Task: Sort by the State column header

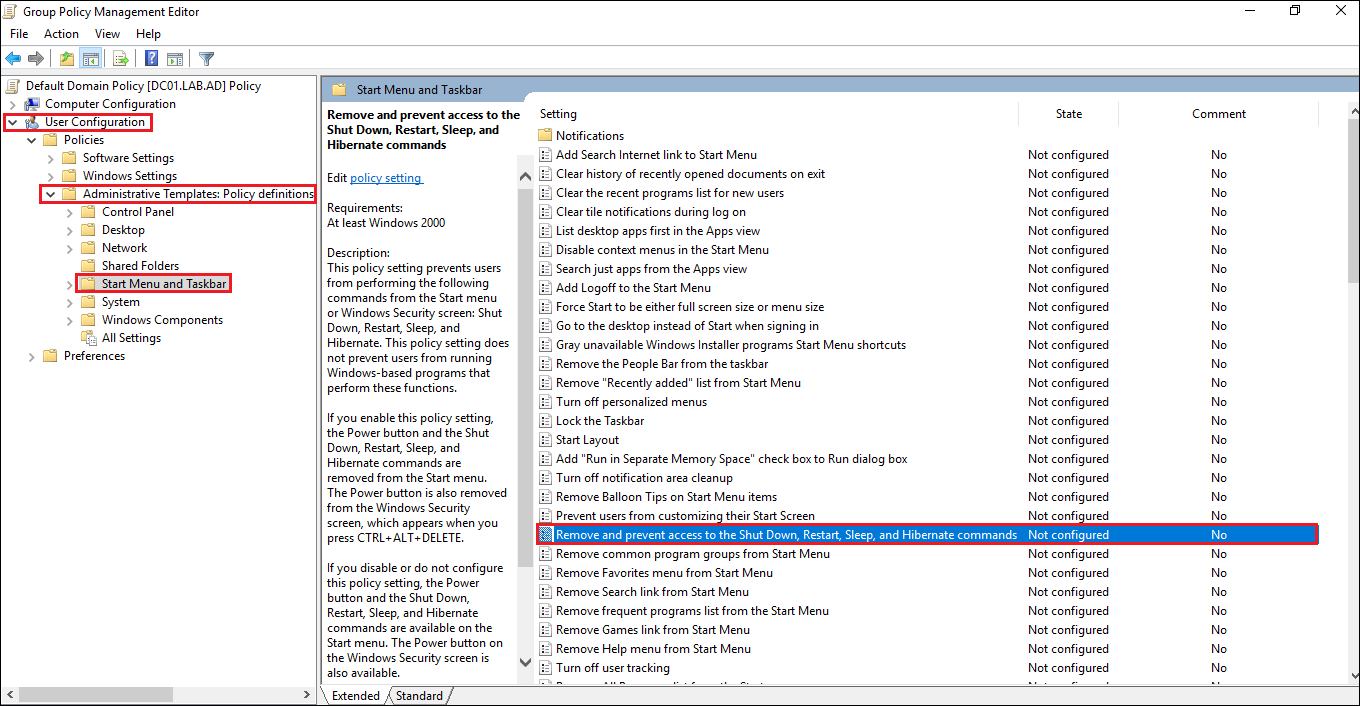Action: 1068,114
